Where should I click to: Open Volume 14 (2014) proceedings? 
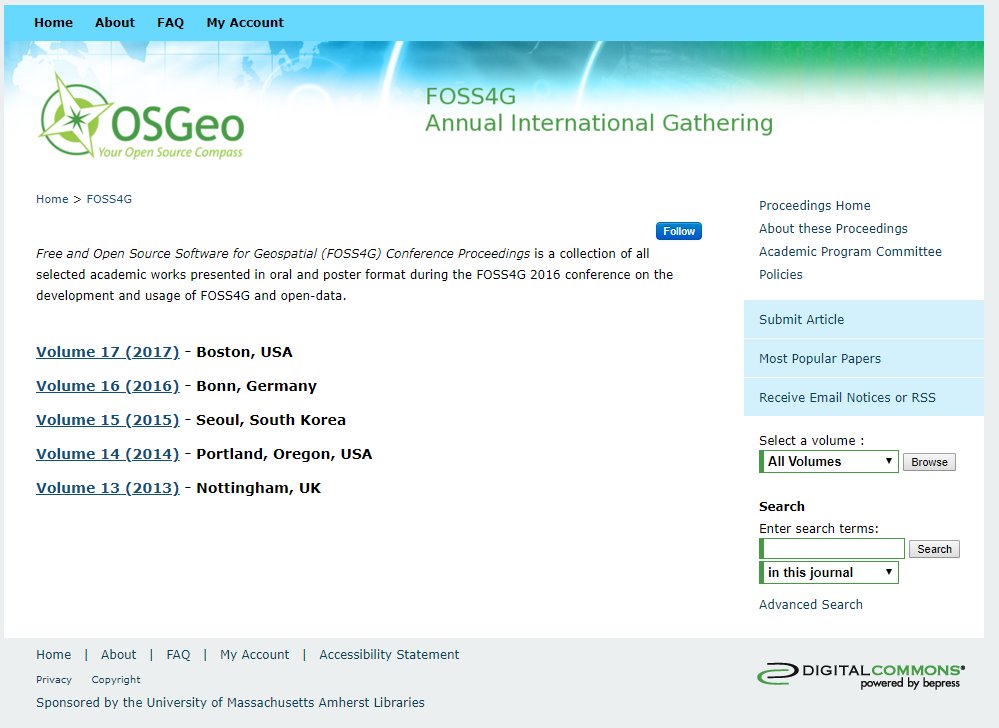(x=108, y=454)
